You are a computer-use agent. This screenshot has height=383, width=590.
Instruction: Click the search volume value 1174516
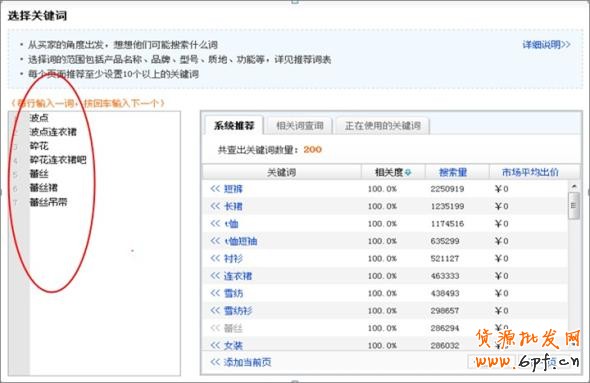pos(447,223)
